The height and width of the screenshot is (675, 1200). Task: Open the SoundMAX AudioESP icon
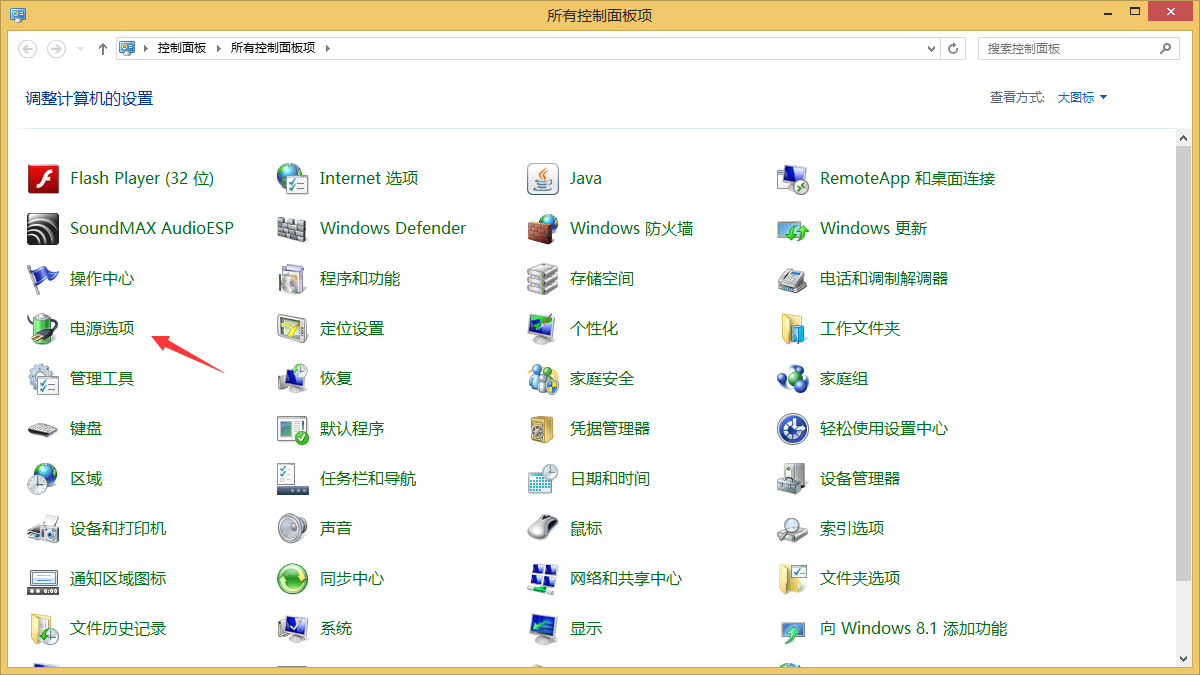pos(43,229)
